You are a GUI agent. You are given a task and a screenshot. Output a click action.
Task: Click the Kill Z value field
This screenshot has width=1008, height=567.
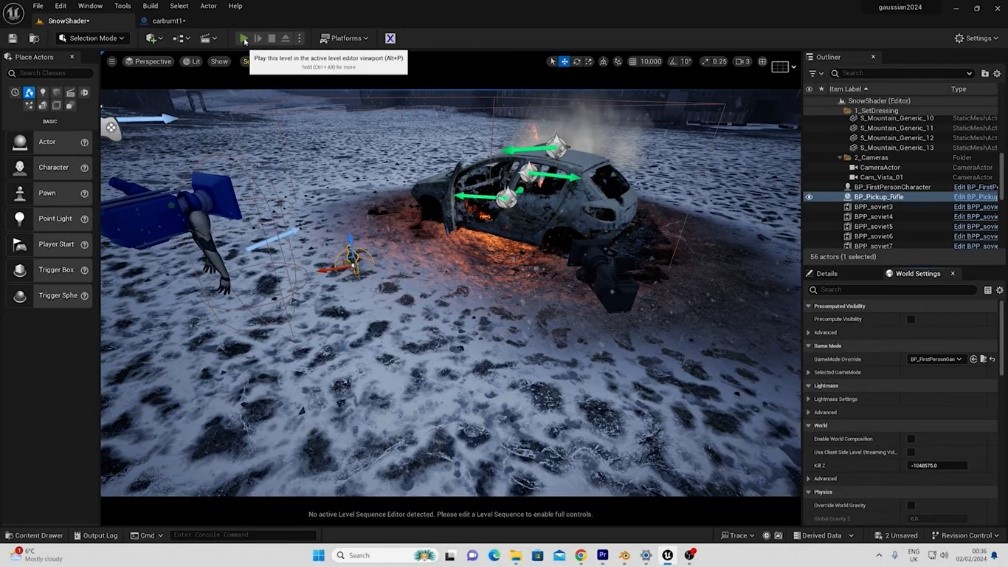pyautogui.click(x=937, y=465)
